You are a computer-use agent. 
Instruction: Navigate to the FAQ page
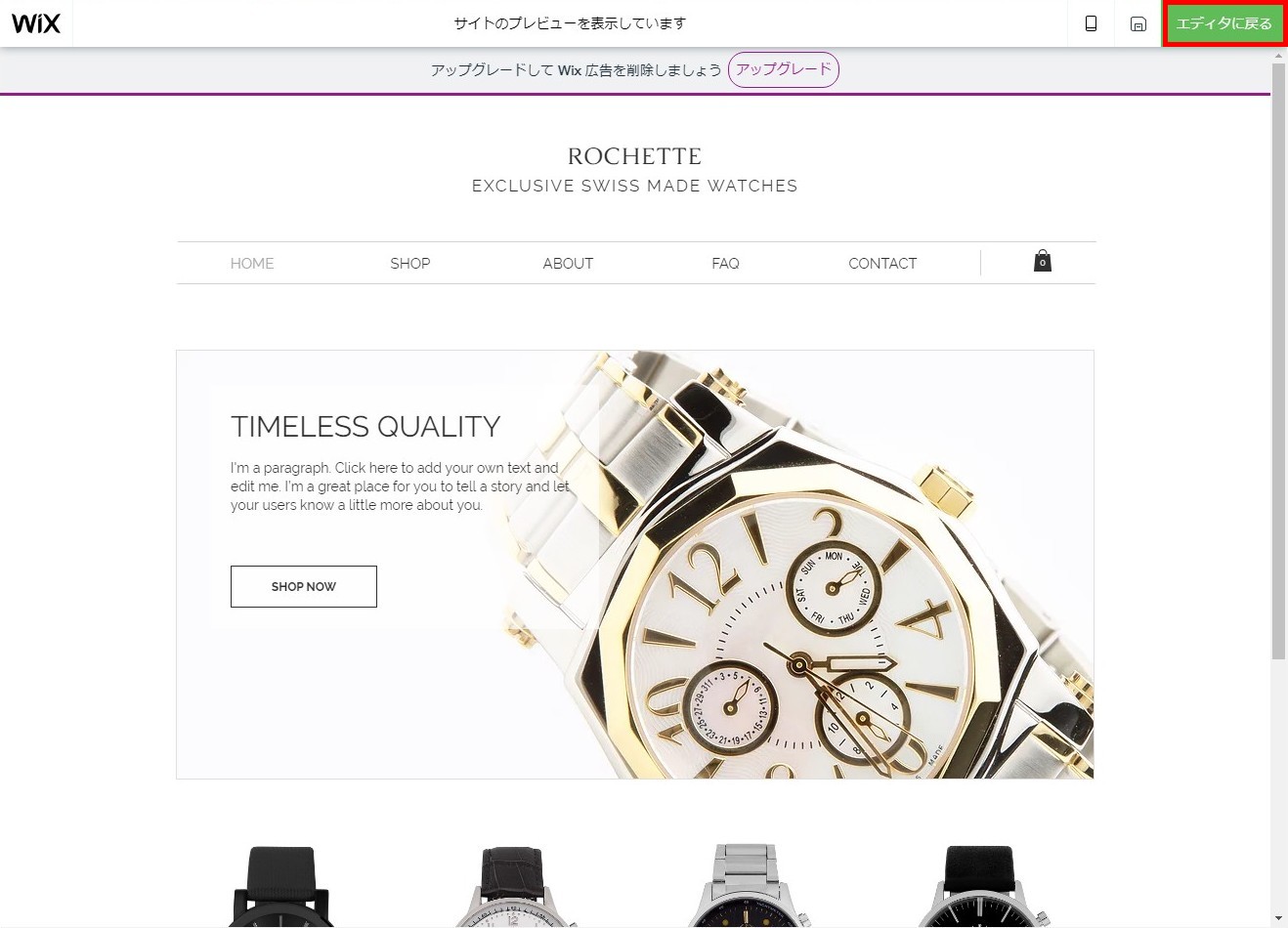point(725,264)
